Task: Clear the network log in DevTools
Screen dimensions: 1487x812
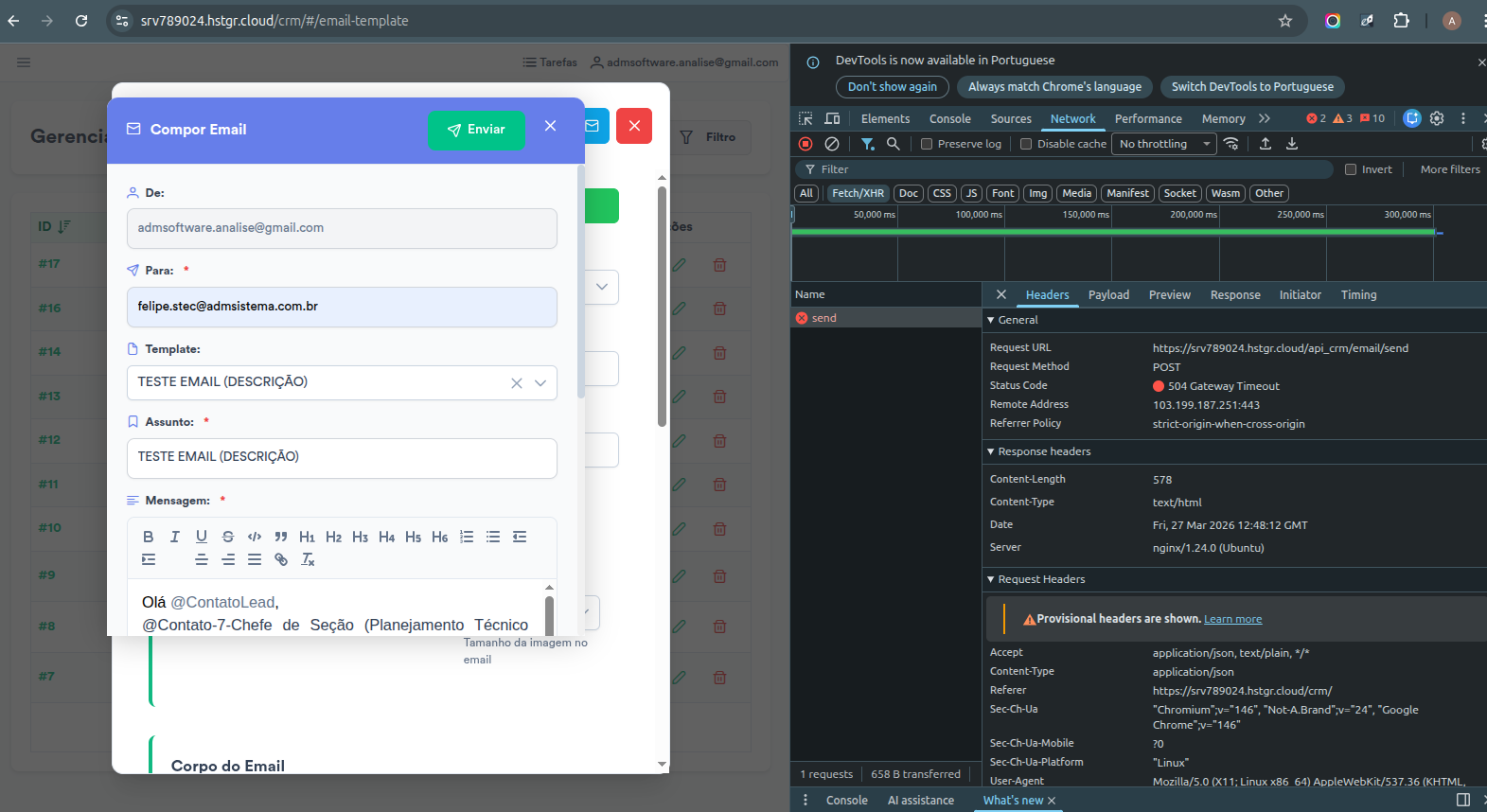Action: click(832, 144)
